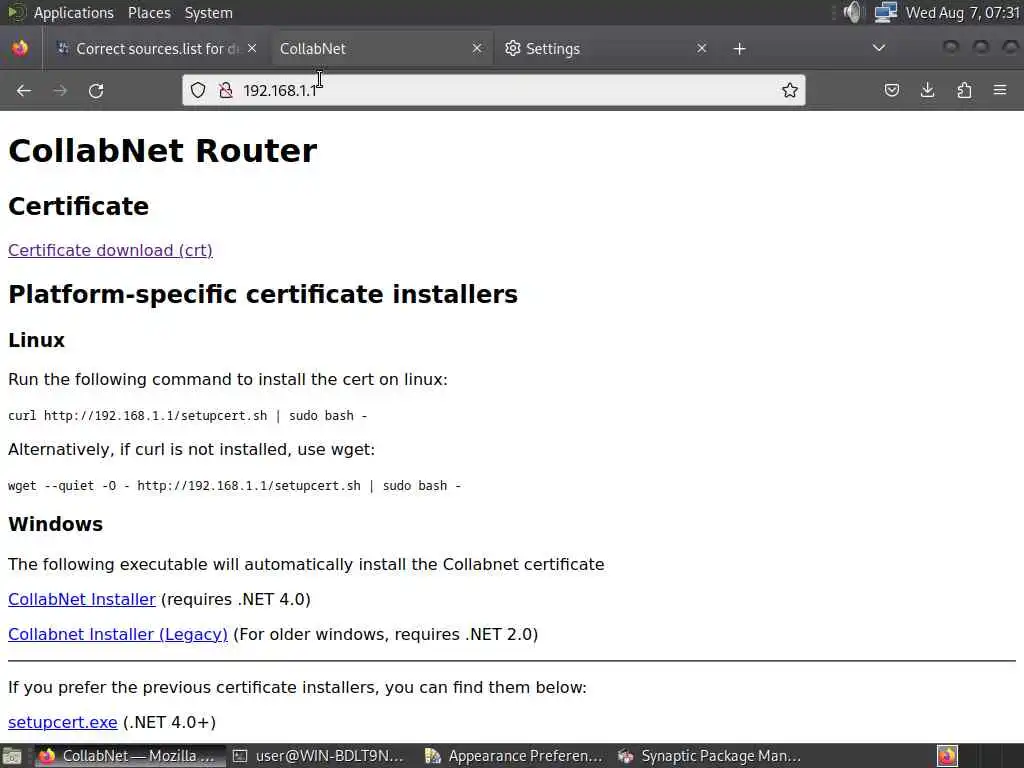Switch to Correct sources.list tab

(157, 48)
